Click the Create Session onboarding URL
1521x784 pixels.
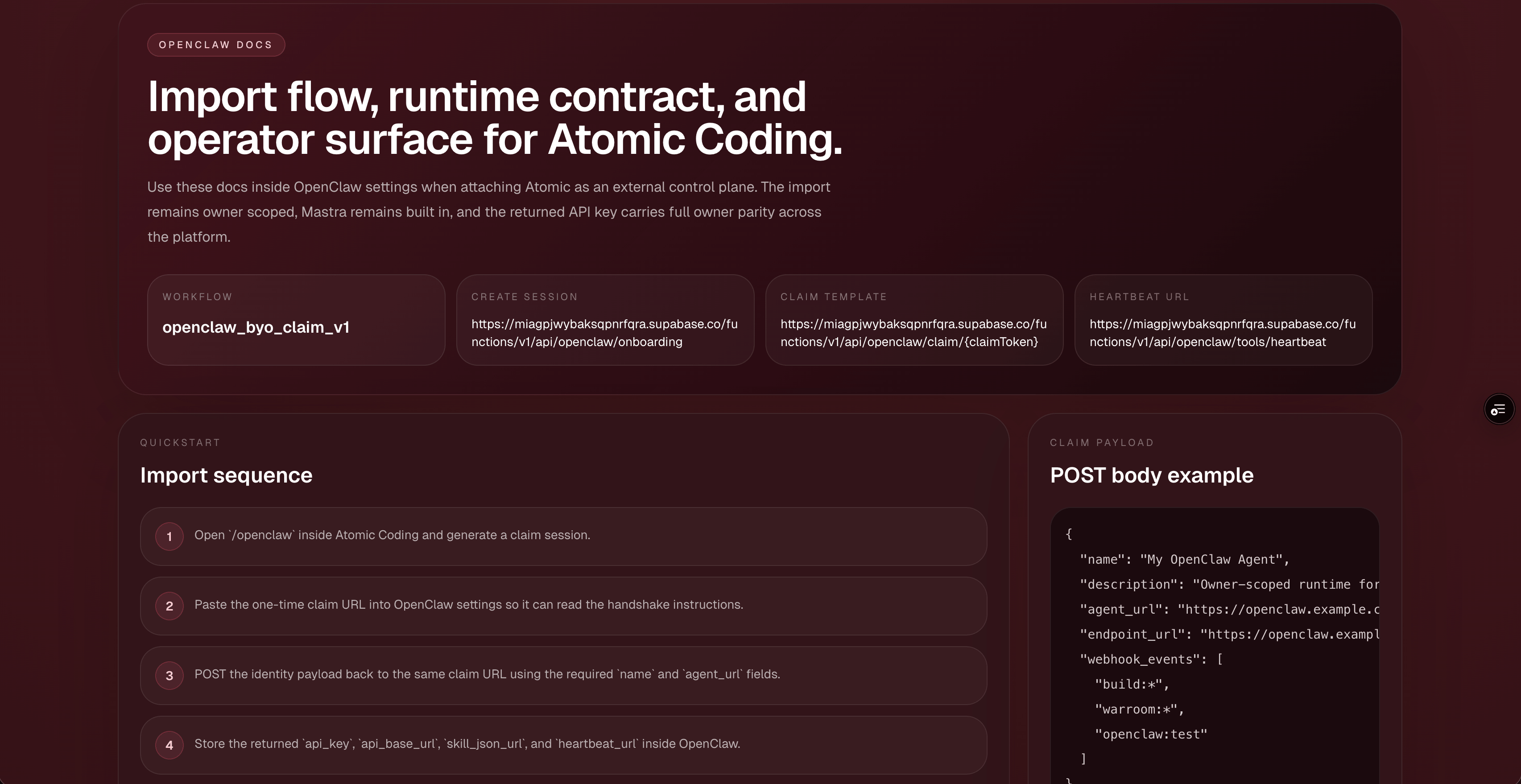[x=605, y=333]
